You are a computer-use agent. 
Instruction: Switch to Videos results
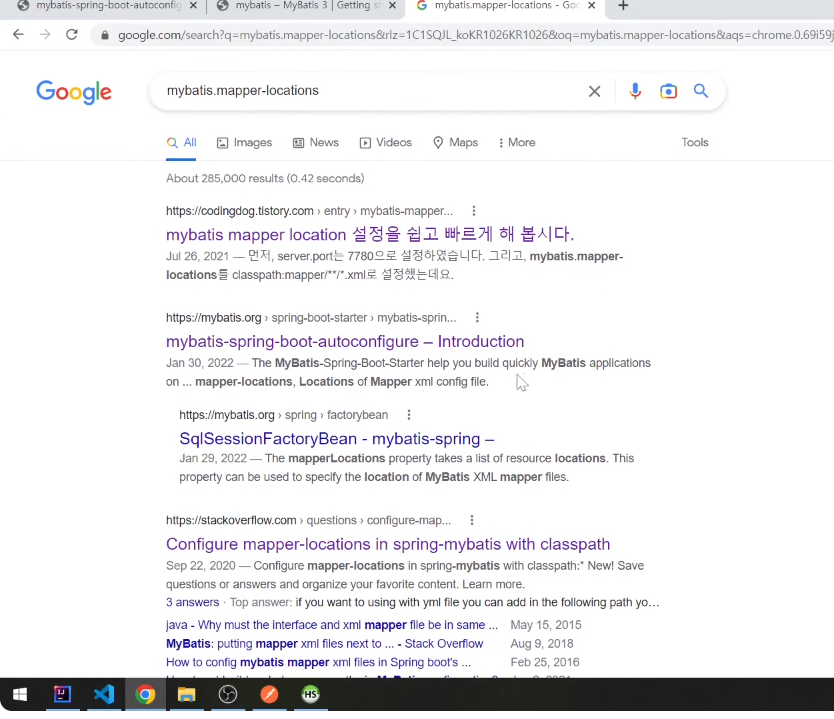(x=386, y=143)
